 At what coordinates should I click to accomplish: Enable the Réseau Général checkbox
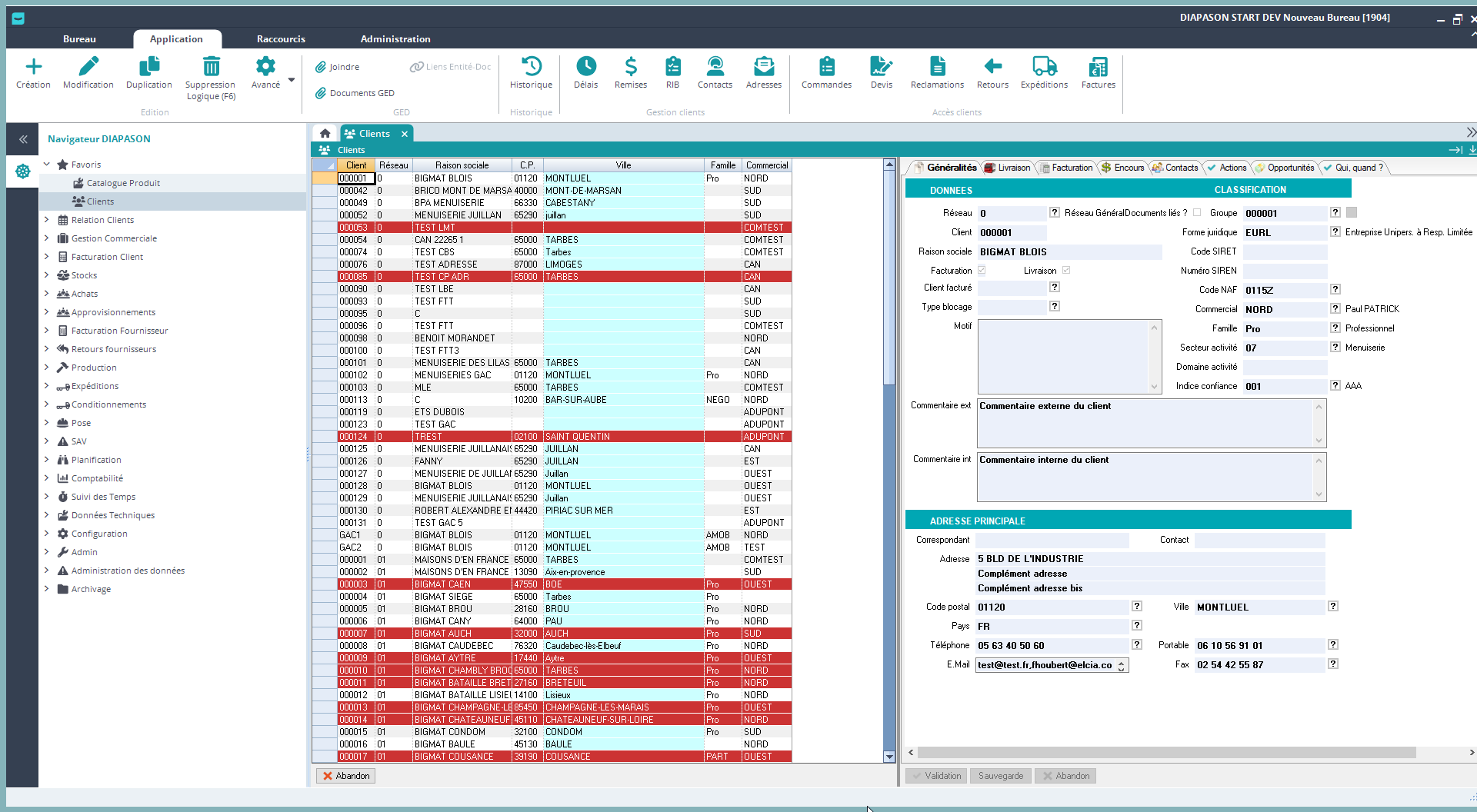(1197, 213)
